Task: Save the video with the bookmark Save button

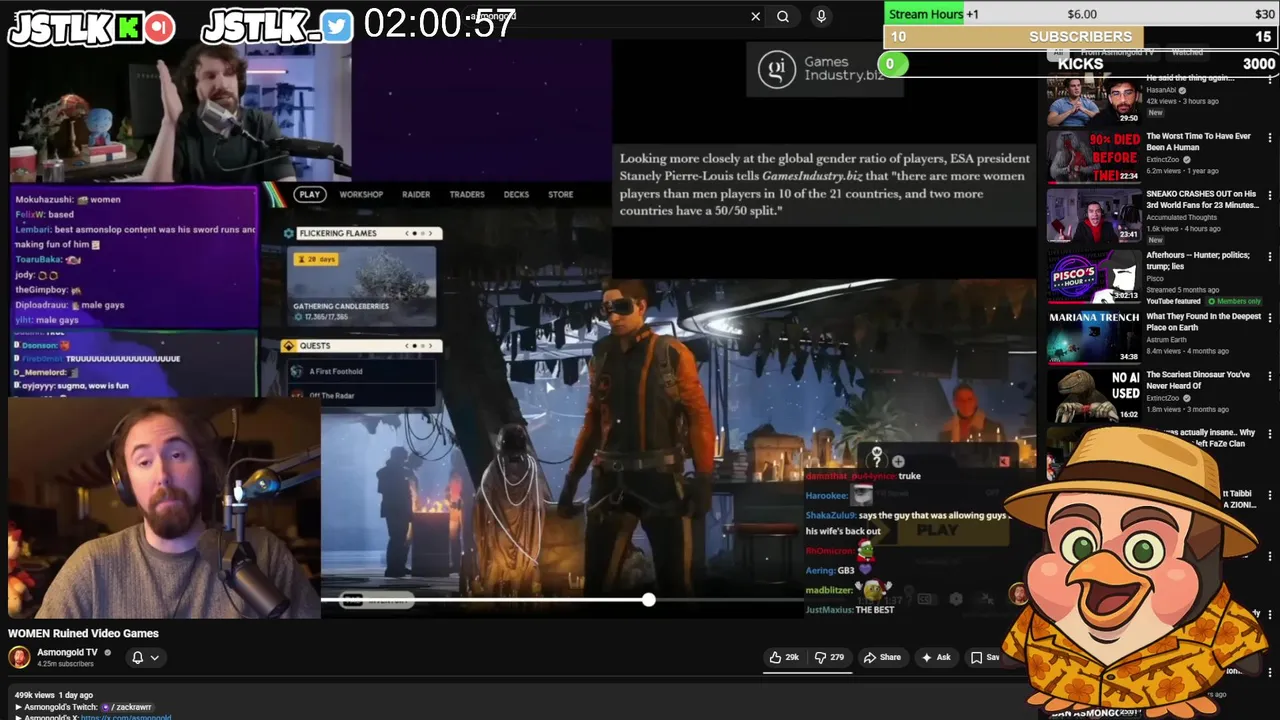Action: [x=986, y=657]
